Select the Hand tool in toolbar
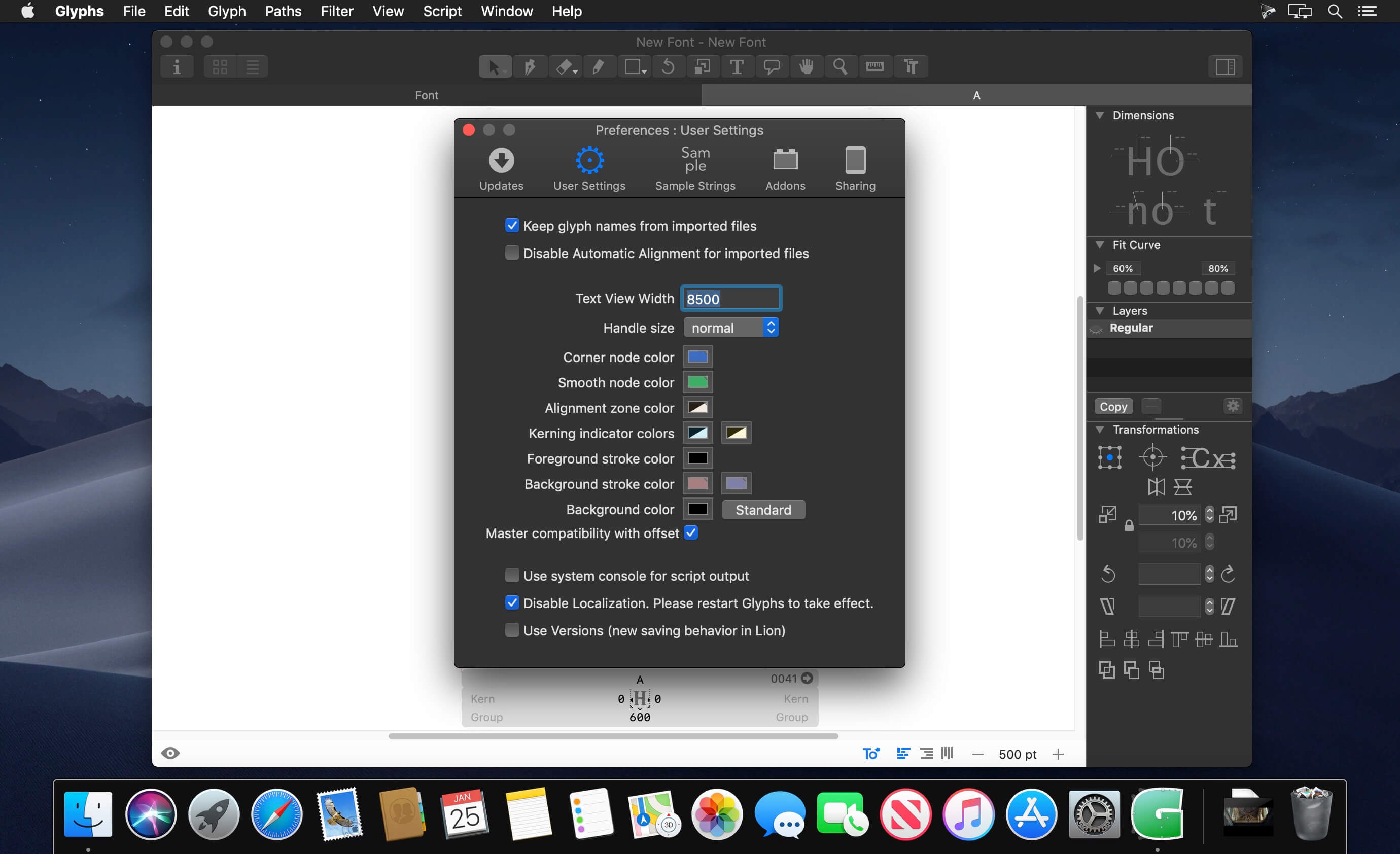This screenshot has height=854, width=1400. click(x=806, y=66)
